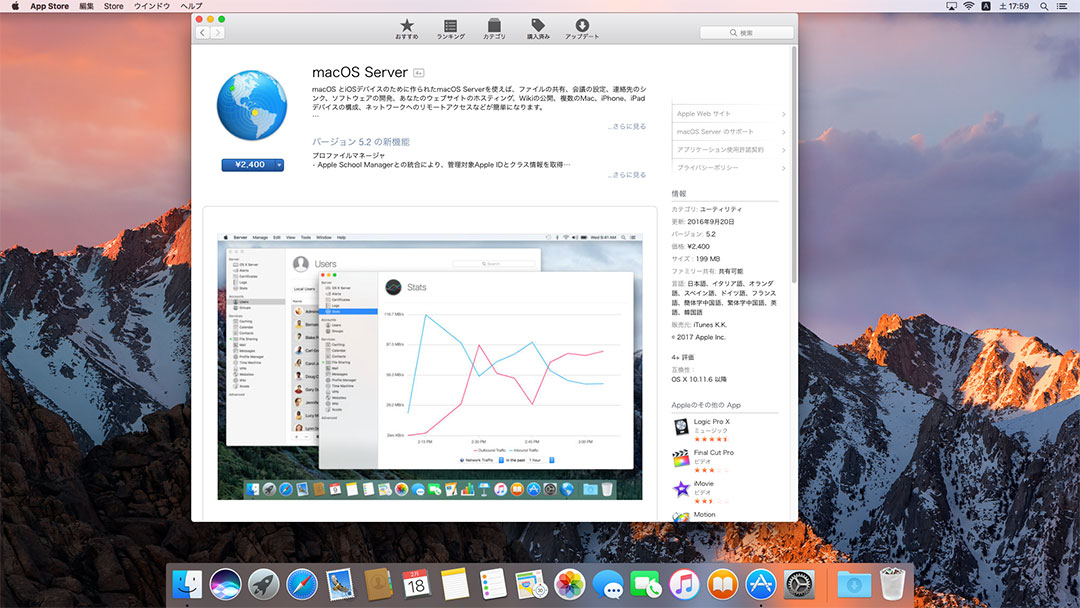Viewport: 1080px width, 608px height.
Task: Click the バージョン 5.2 の新機能 heading
Action: [x=361, y=142]
